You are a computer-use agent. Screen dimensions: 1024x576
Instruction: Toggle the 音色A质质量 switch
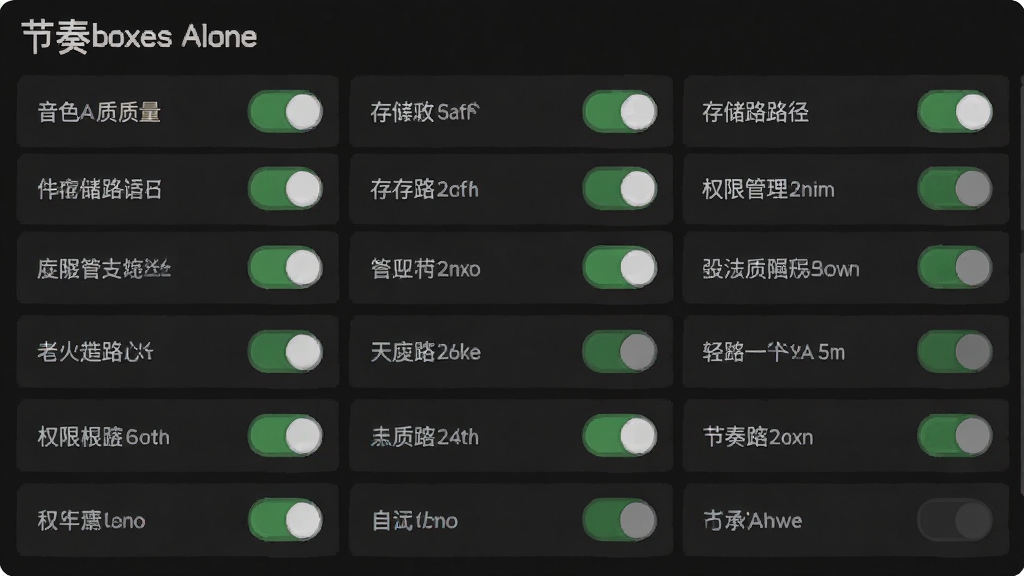tap(285, 111)
